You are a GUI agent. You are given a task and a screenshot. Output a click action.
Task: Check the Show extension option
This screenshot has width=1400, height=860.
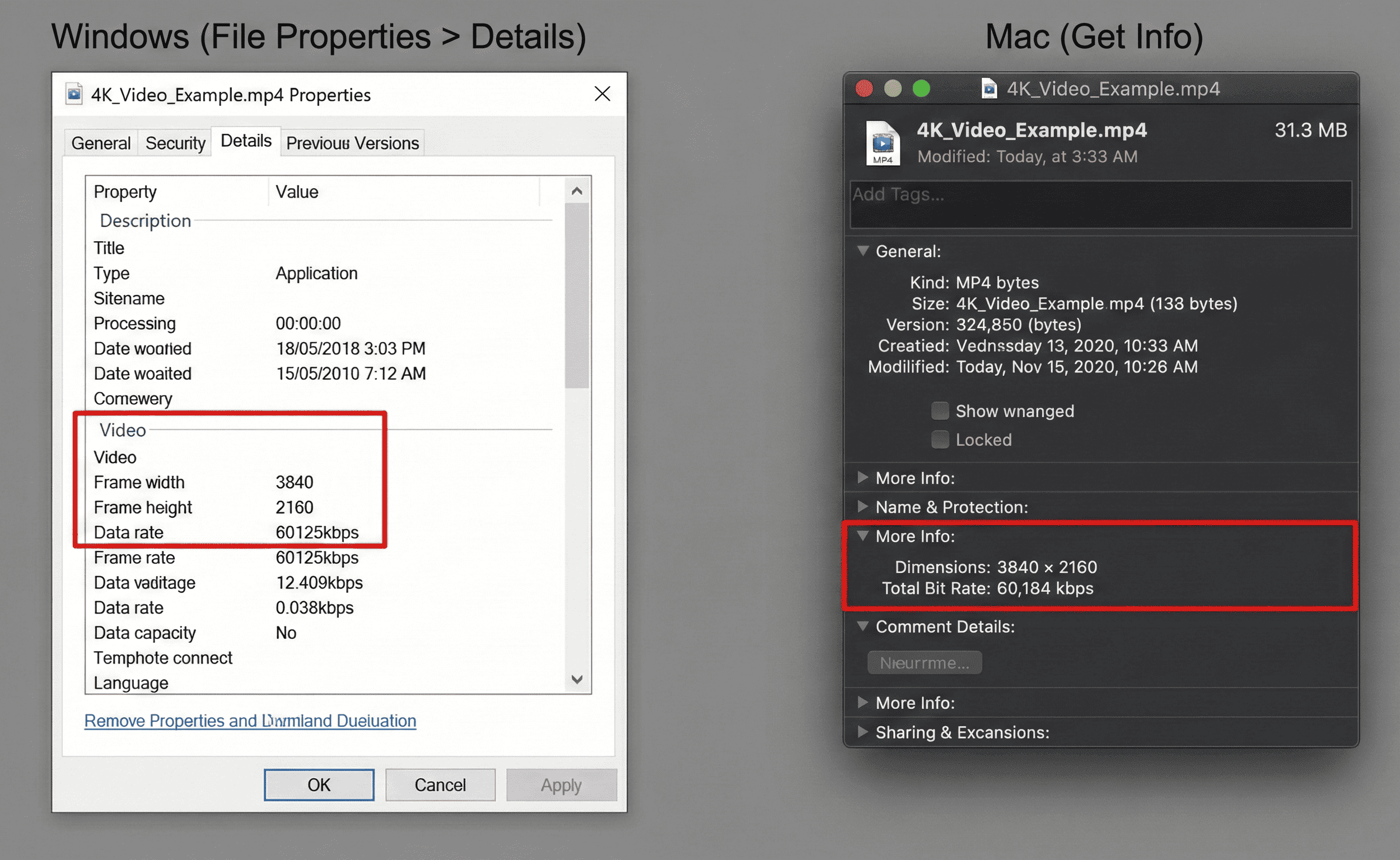[x=940, y=410]
